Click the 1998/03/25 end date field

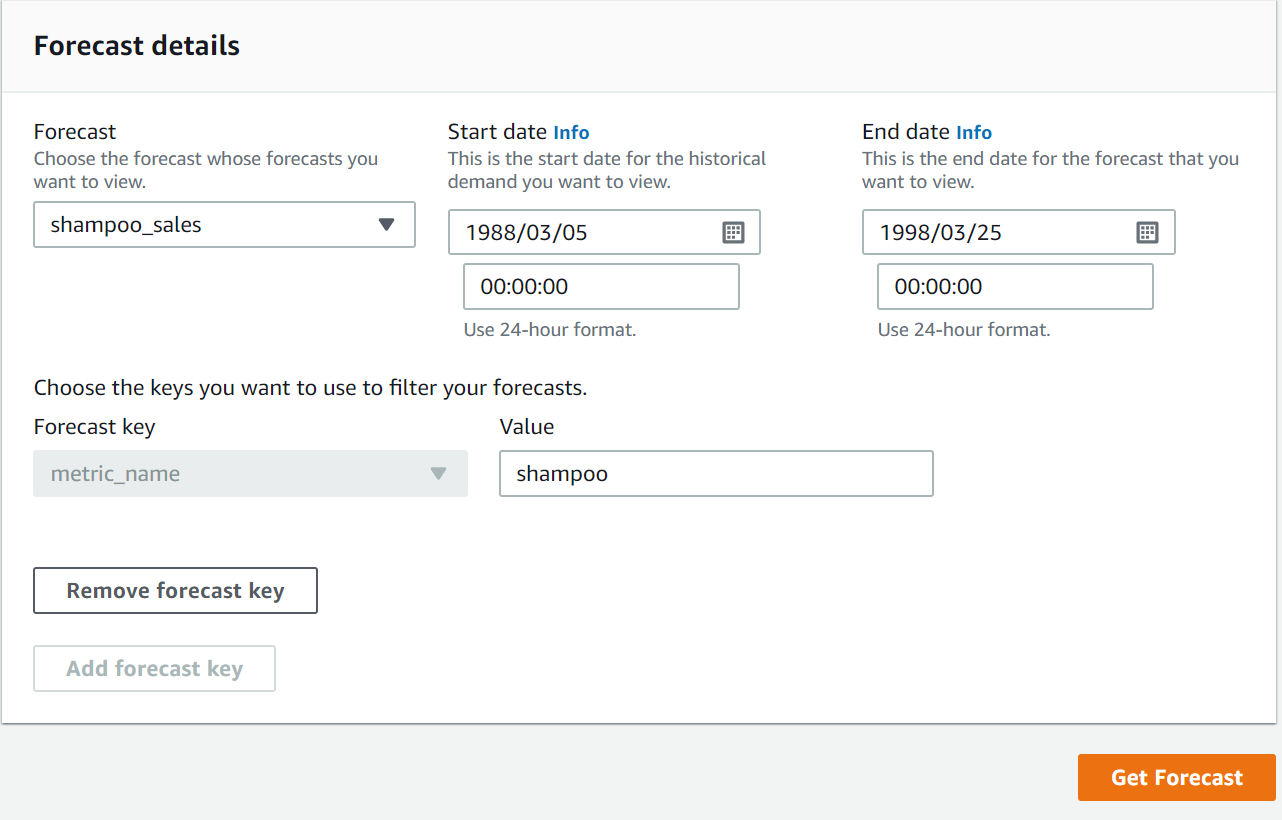1000,232
